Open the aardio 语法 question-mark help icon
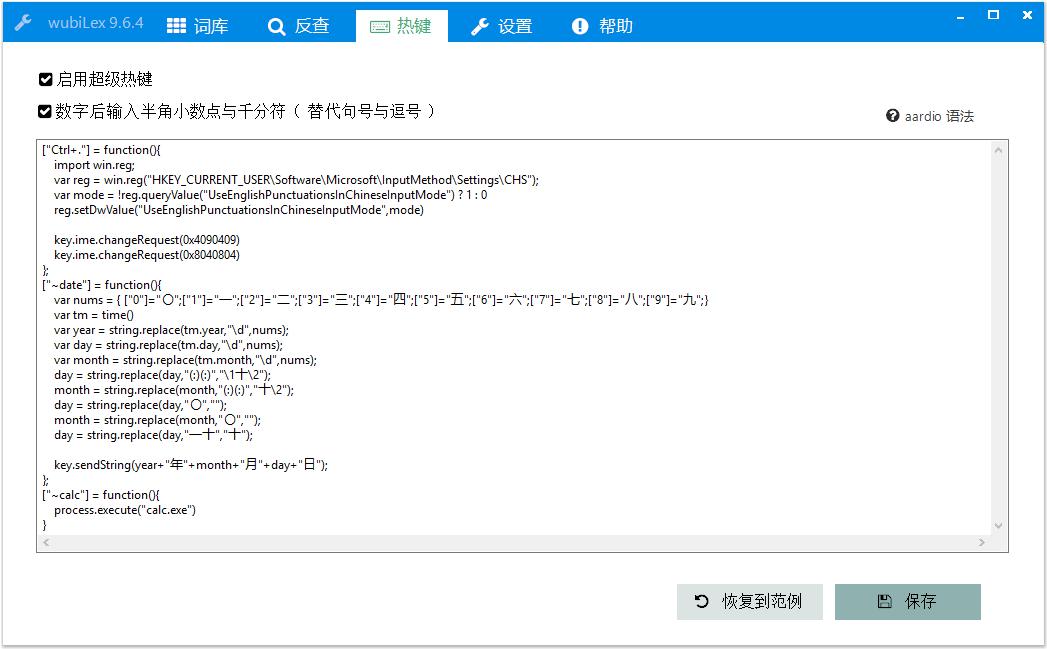The image size is (1047, 649). point(891,115)
